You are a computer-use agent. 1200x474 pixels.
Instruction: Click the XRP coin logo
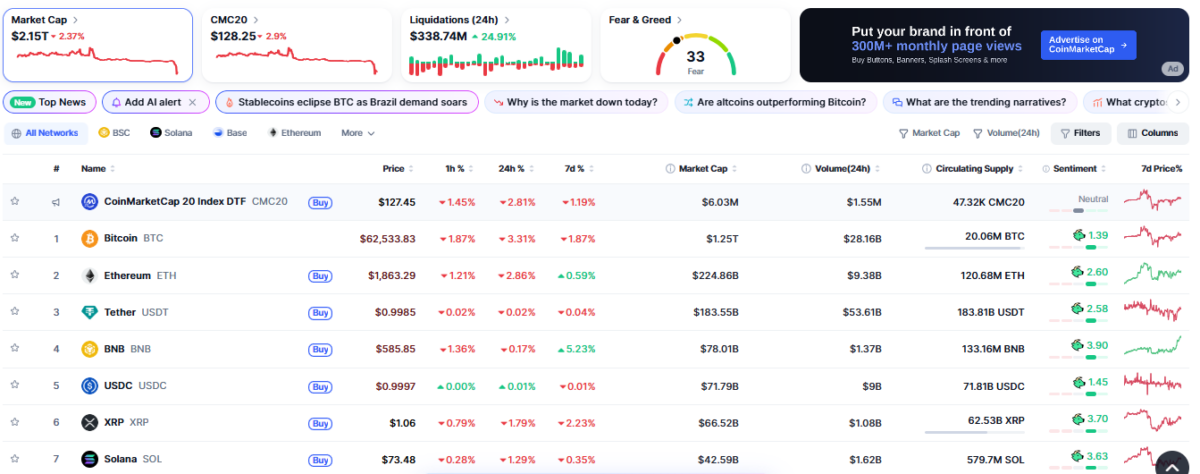[89, 422]
